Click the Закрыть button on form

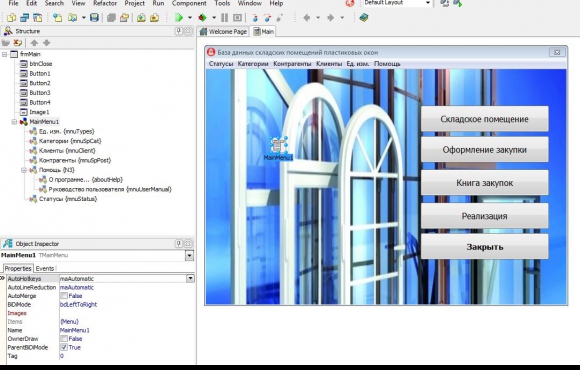(x=485, y=246)
